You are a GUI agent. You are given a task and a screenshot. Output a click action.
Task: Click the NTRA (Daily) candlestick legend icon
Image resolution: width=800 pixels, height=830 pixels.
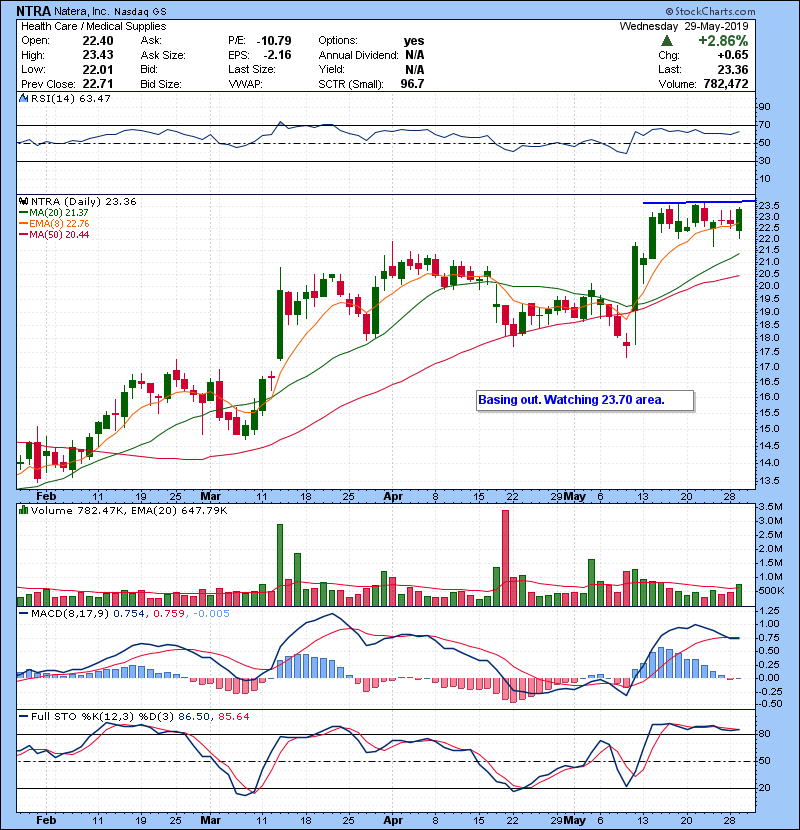pos(23,202)
